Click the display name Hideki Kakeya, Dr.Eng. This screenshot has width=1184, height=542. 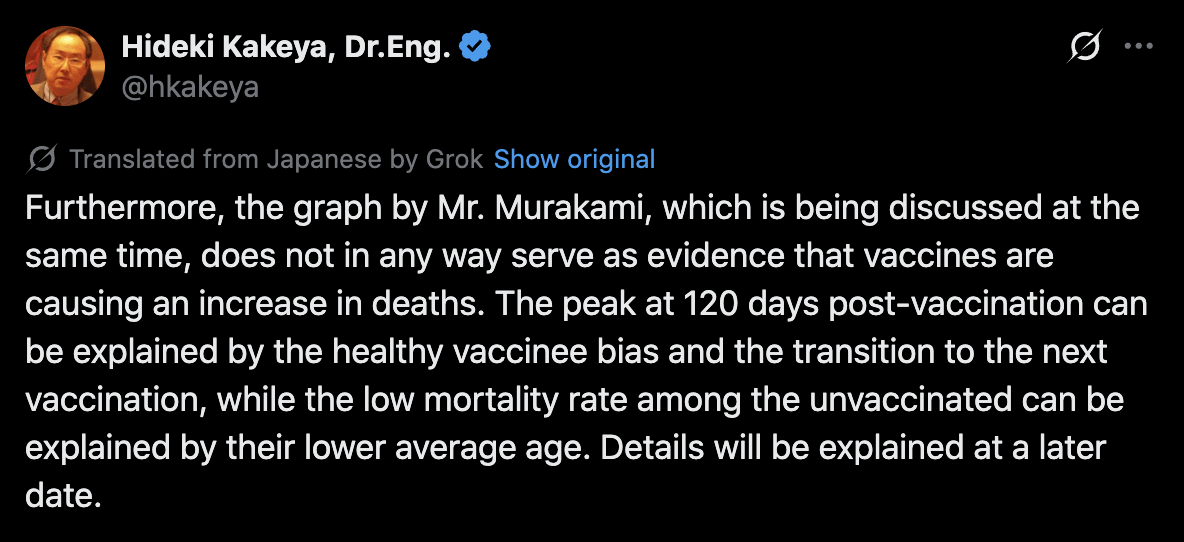(286, 48)
